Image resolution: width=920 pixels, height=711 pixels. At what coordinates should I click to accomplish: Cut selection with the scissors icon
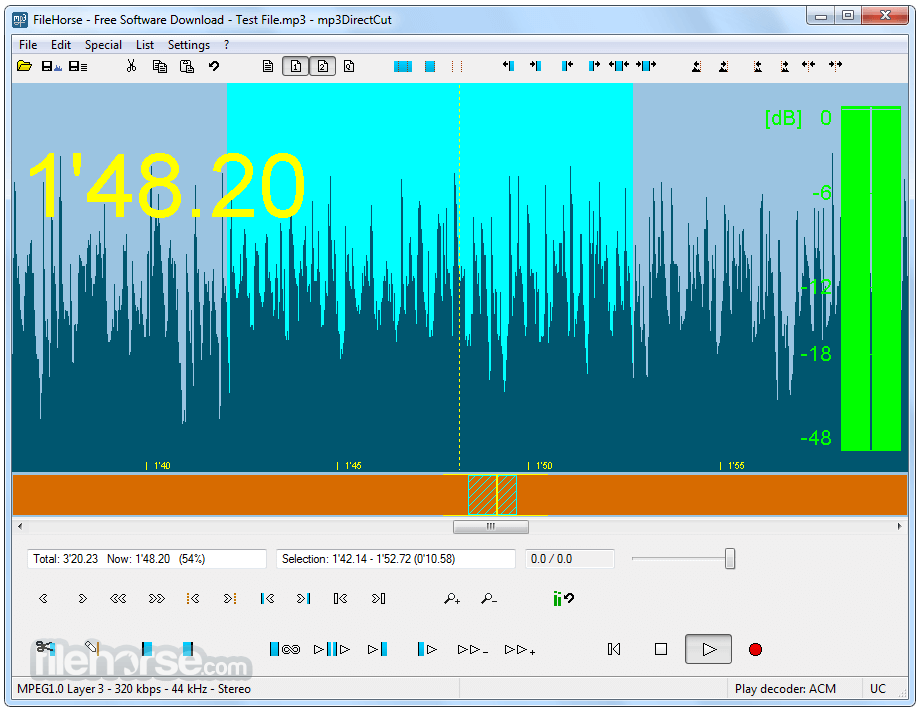[x=131, y=66]
